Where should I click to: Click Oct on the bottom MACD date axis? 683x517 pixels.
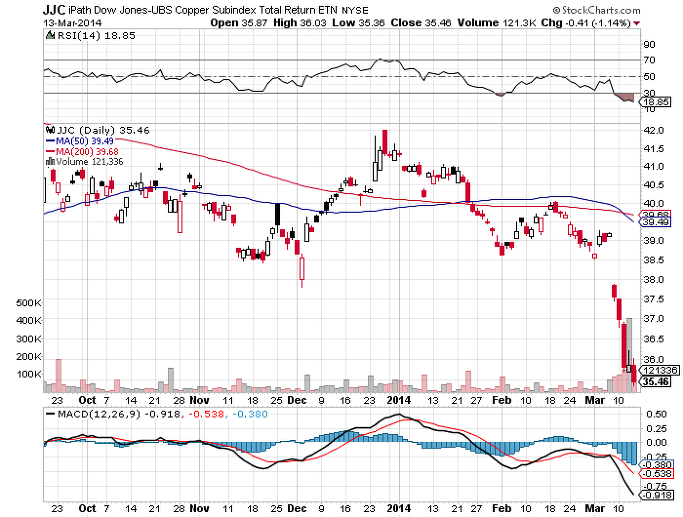[x=87, y=508]
